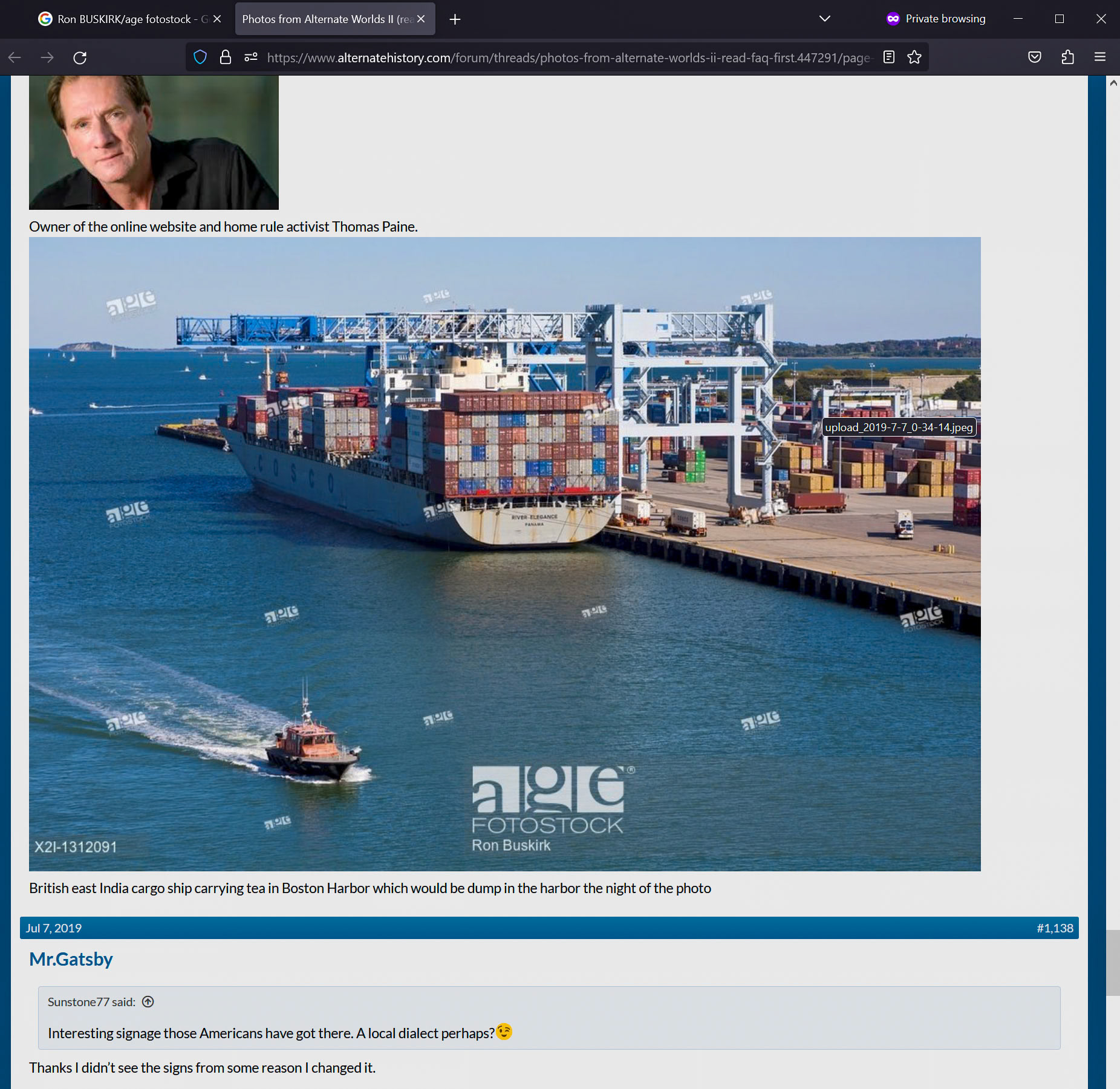Click caption 'British east India cargo ship…'

(x=370, y=888)
